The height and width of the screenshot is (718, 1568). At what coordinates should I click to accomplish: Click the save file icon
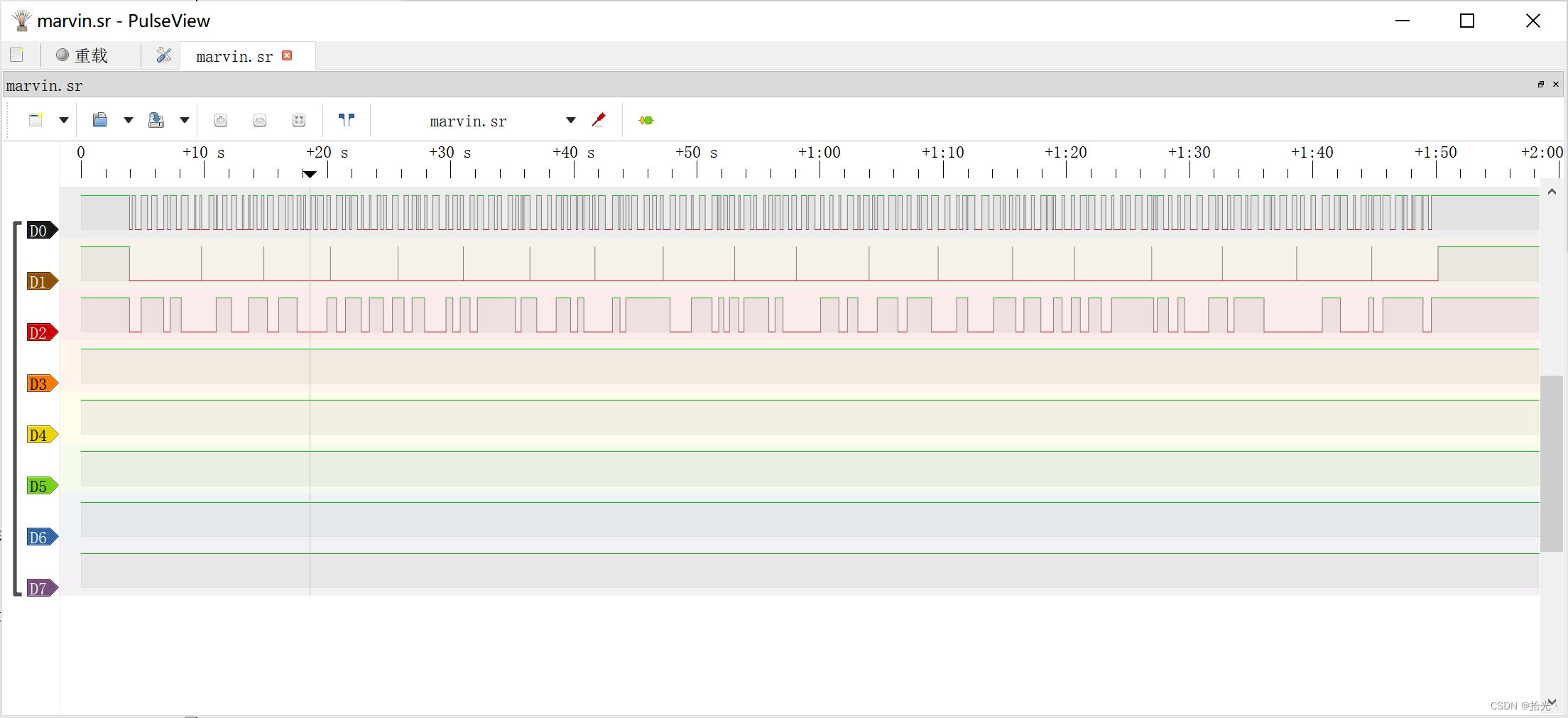click(x=156, y=120)
